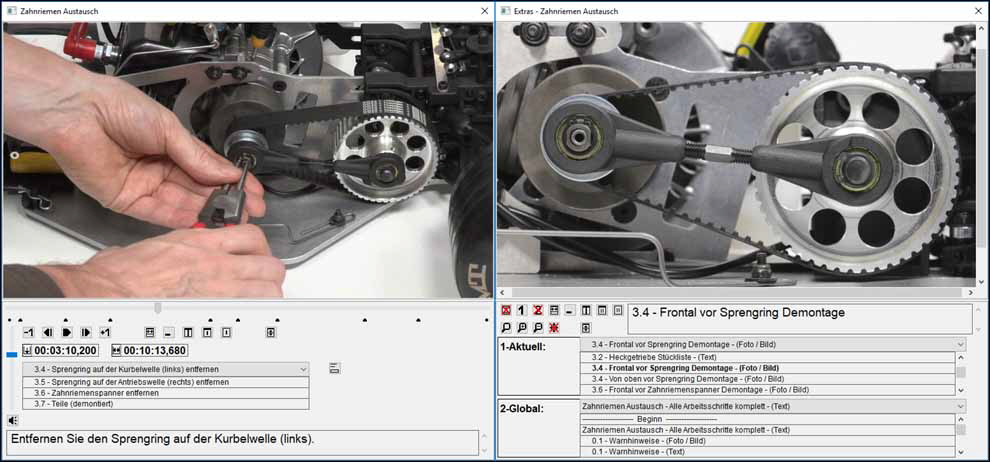Click the red starburst icon in Extras

point(553,327)
